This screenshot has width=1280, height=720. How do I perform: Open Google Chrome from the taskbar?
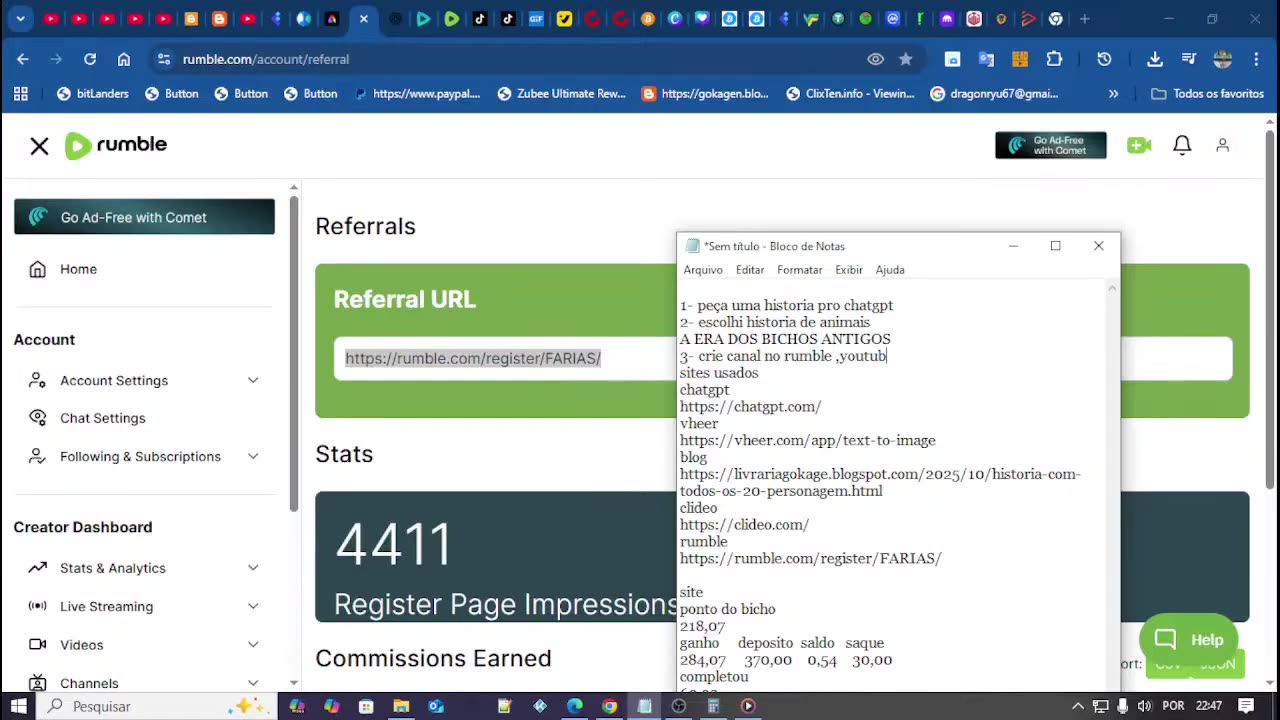pos(609,706)
